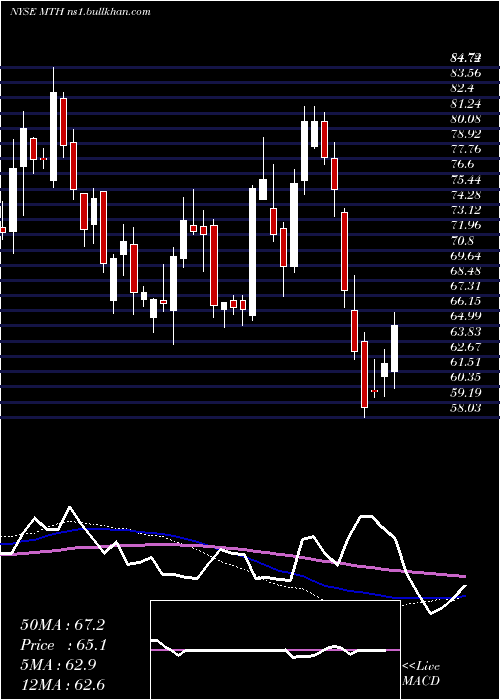Click the tallest white candle near 82.4 peak
The width and height of the screenshot is (500, 700).
54,136
